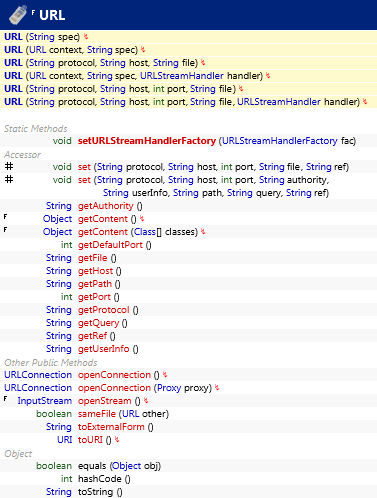Open InputStream return type link
This screenshot has width=377, height=498.
coord(45,401)
